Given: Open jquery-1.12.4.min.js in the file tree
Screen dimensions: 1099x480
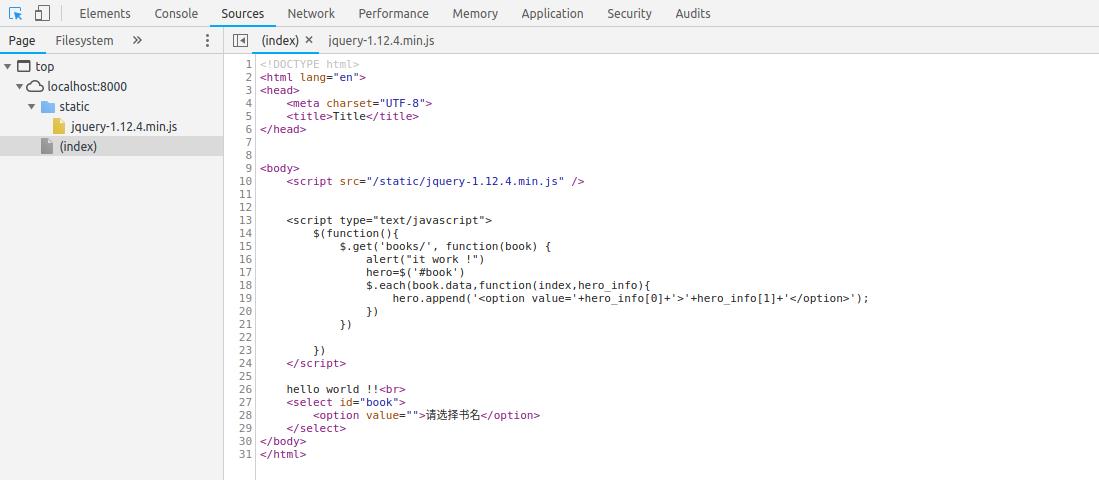Looking at the screenshot, I should coord(124,127).
